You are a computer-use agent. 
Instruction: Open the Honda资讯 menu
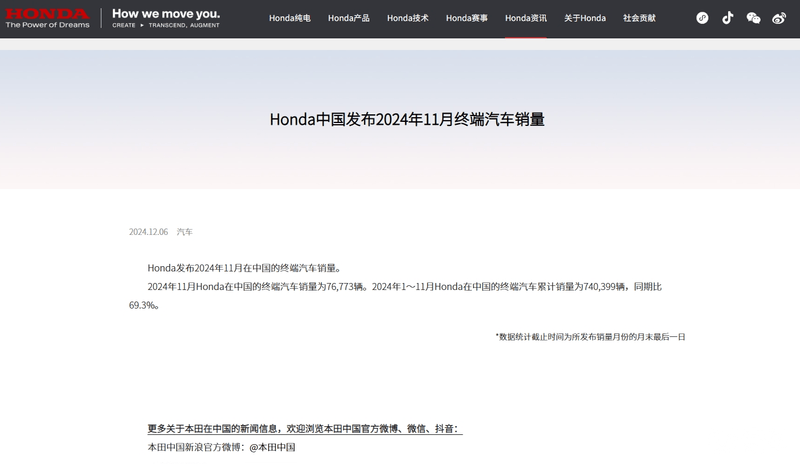pyautogui.click(x=526, y=18)
